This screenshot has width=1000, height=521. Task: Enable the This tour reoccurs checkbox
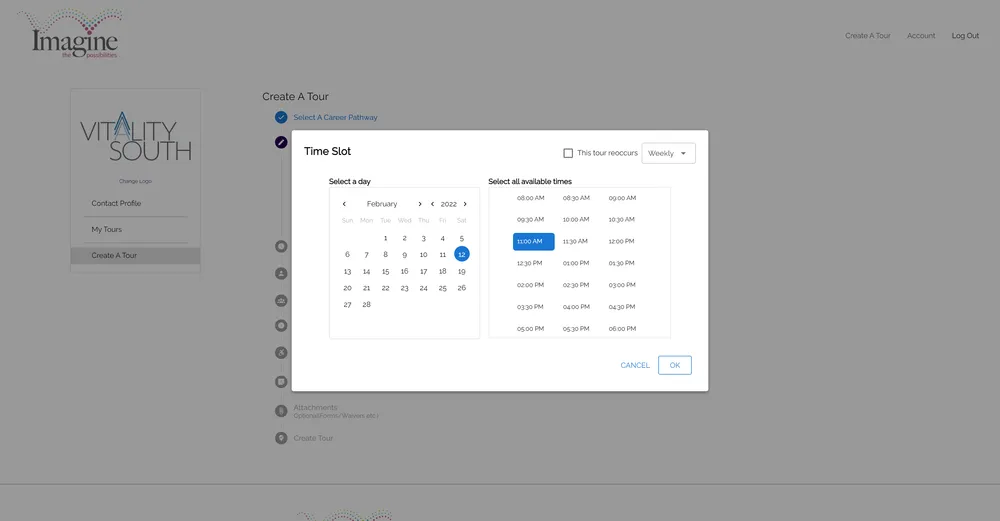pyautogui.click(x=568, y=153)
